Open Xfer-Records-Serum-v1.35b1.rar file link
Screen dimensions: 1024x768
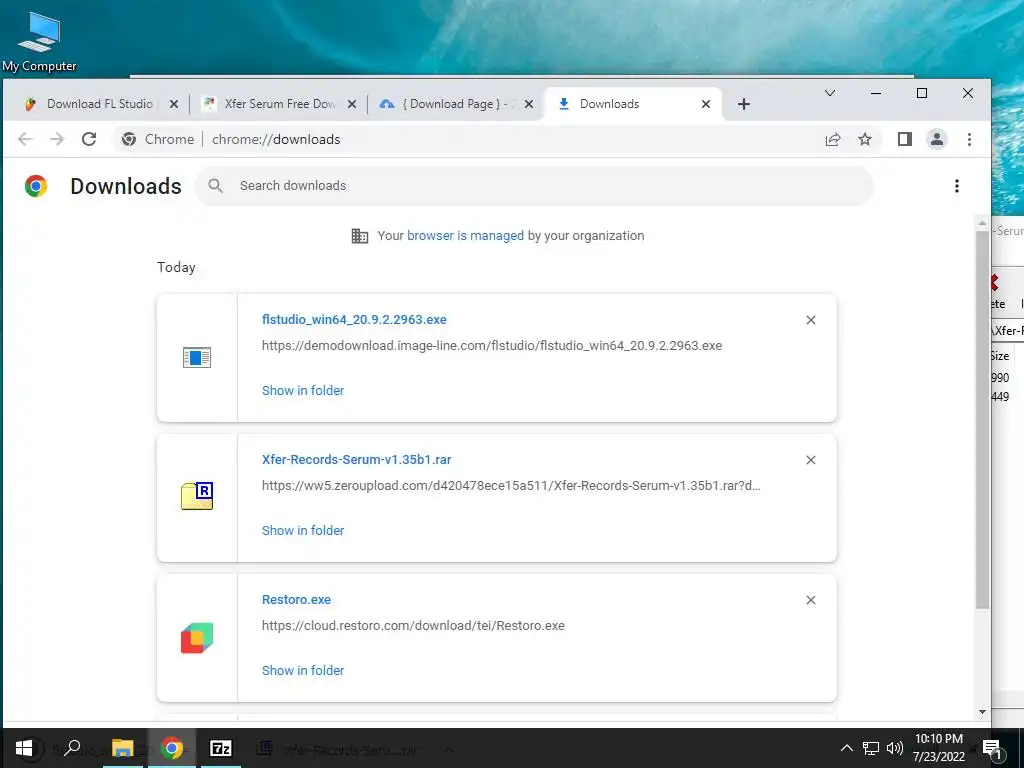coord(357,460)
